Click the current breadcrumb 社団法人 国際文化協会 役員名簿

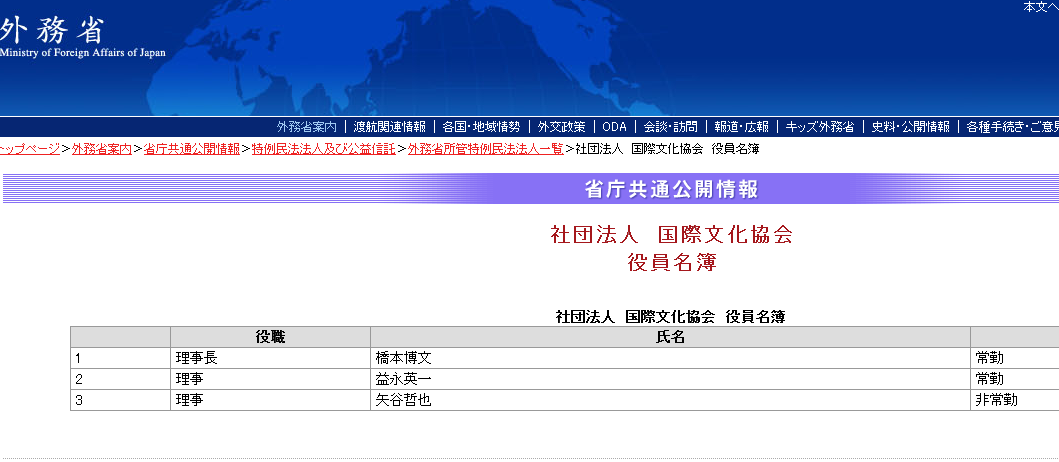[x=667, y=150]
